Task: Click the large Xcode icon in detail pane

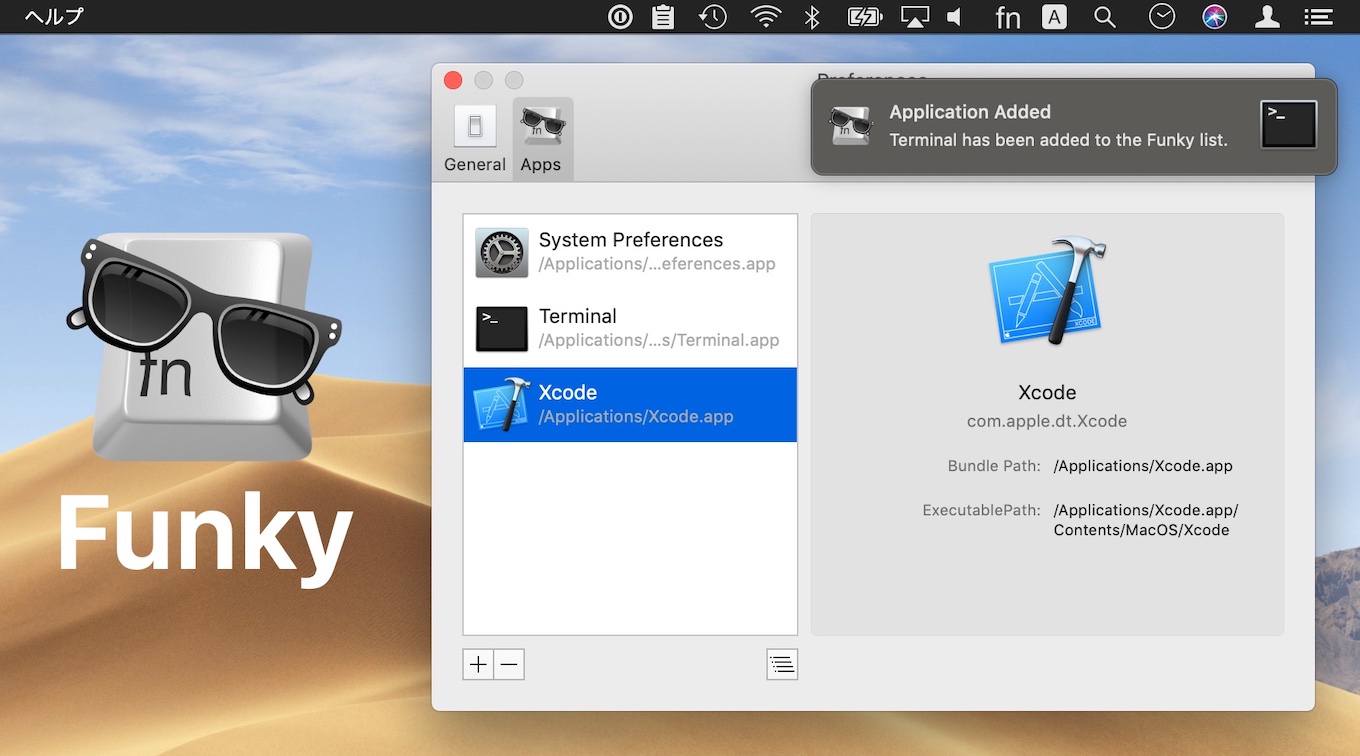Action: coord(1046,291)
